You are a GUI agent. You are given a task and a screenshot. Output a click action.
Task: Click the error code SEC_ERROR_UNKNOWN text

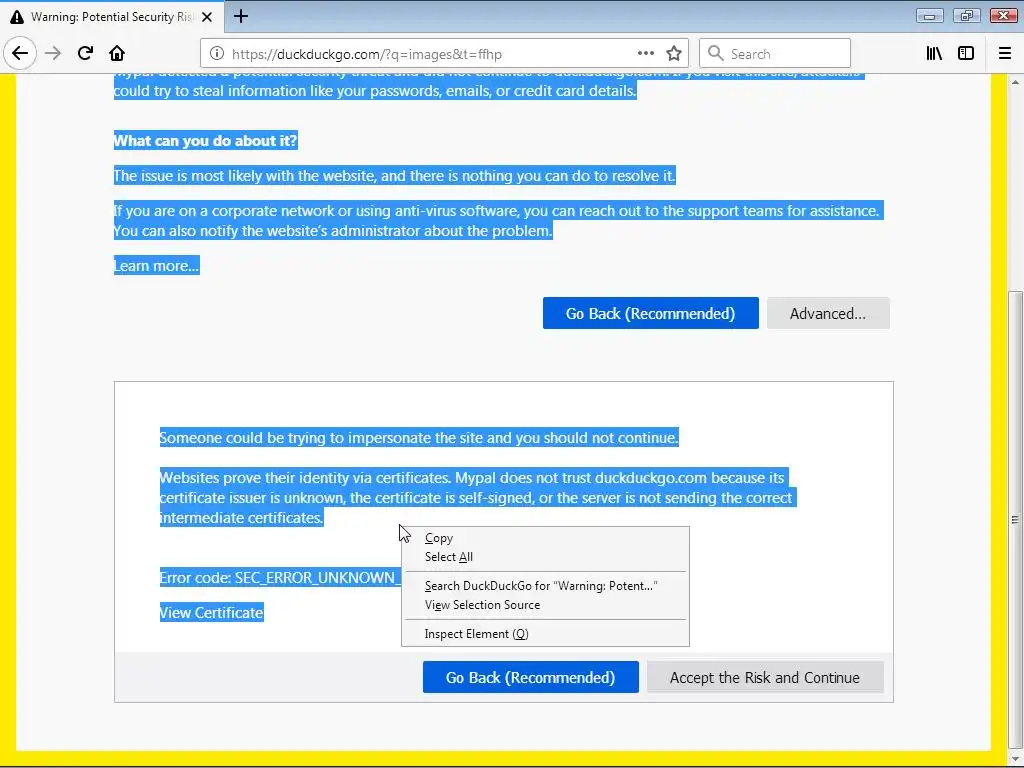click(280, 578)
